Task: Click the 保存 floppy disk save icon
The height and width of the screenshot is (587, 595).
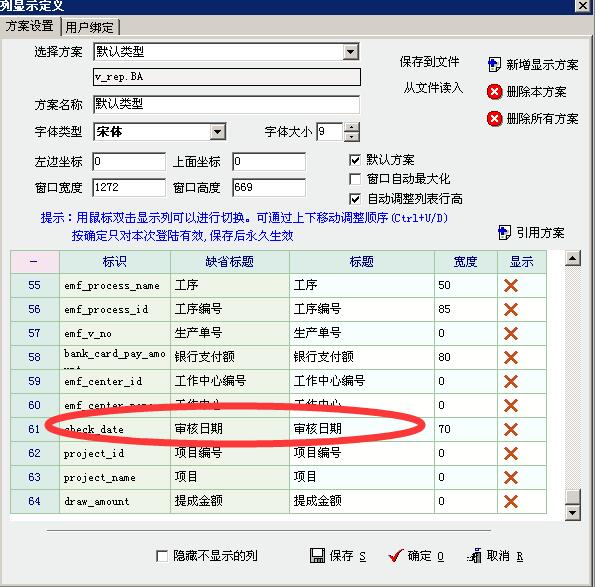Action: pos(318,556)
